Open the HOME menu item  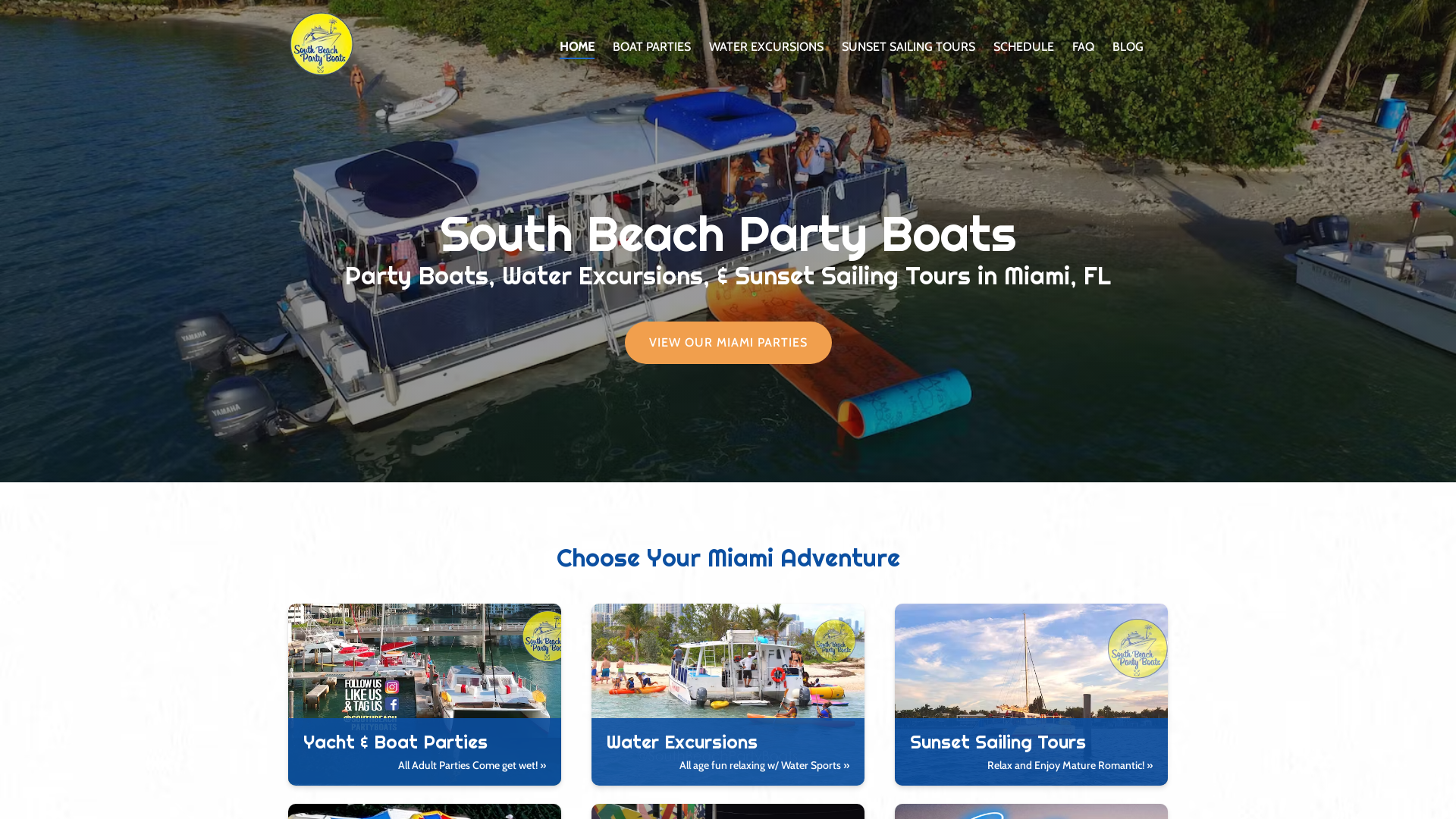coord(577,47)
